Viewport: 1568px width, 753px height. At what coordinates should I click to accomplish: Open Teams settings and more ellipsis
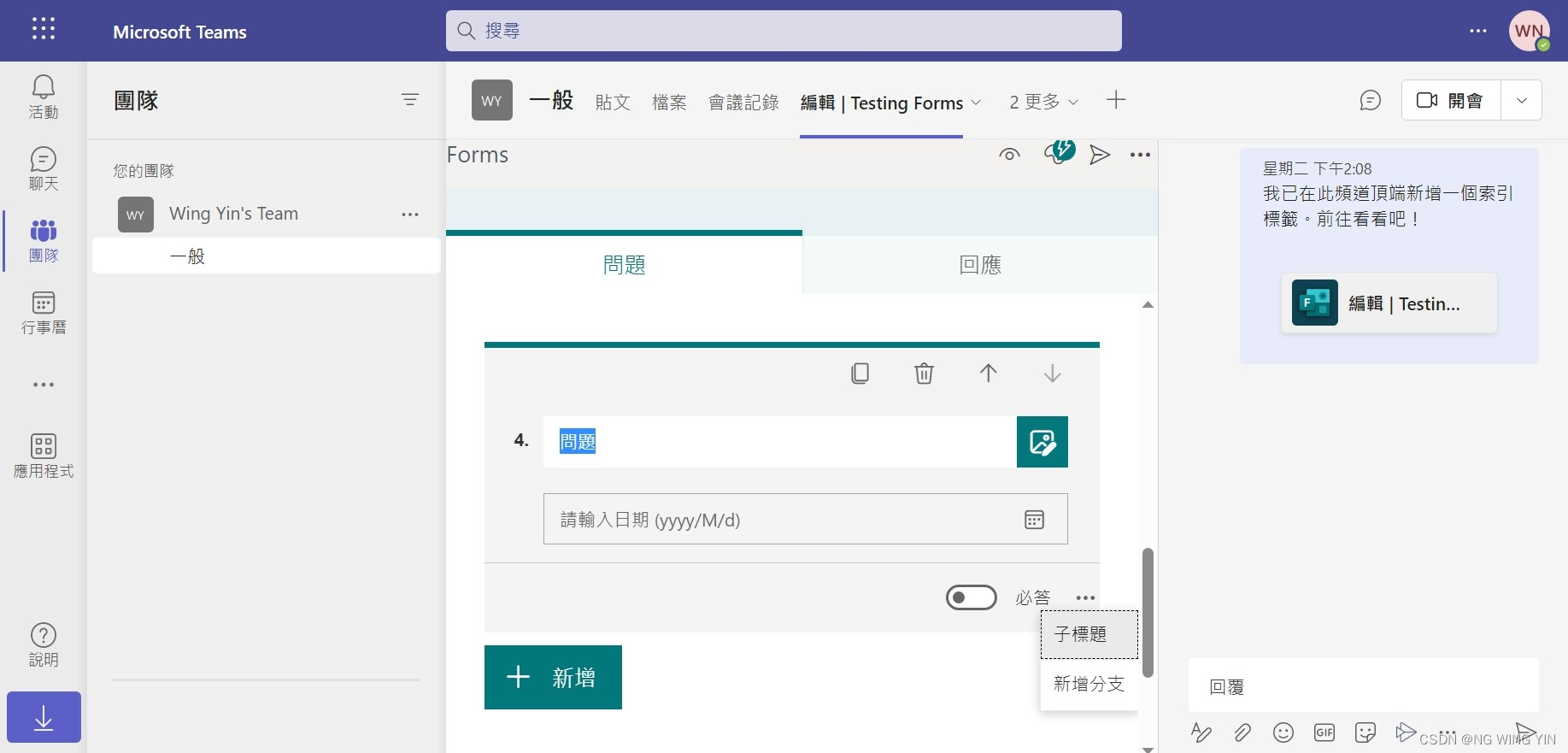point(1478,31)
